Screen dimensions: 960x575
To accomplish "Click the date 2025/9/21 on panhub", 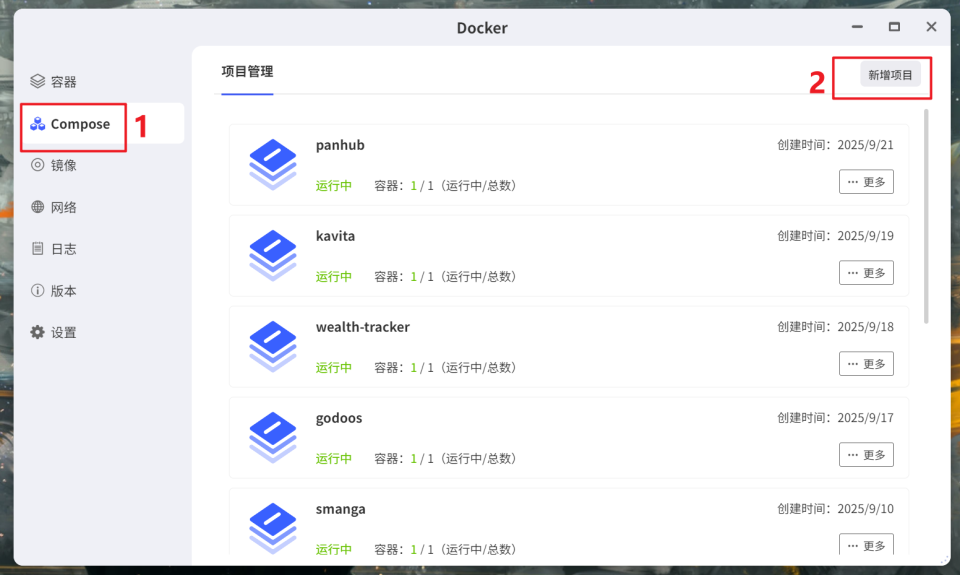I will click(x=865, y=145).
